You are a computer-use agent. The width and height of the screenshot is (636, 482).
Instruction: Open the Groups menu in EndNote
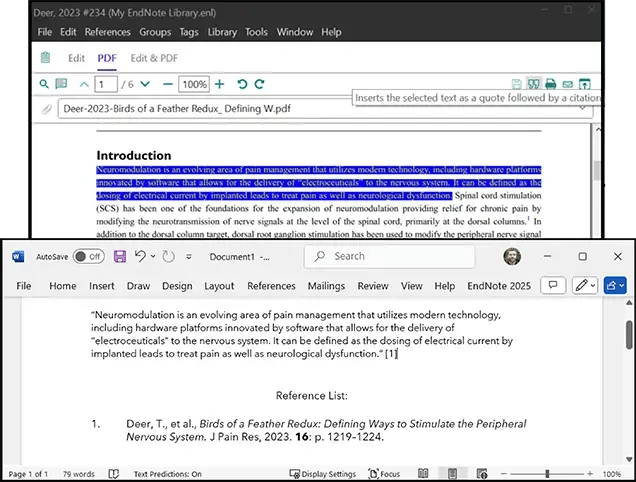coord(155,32)
